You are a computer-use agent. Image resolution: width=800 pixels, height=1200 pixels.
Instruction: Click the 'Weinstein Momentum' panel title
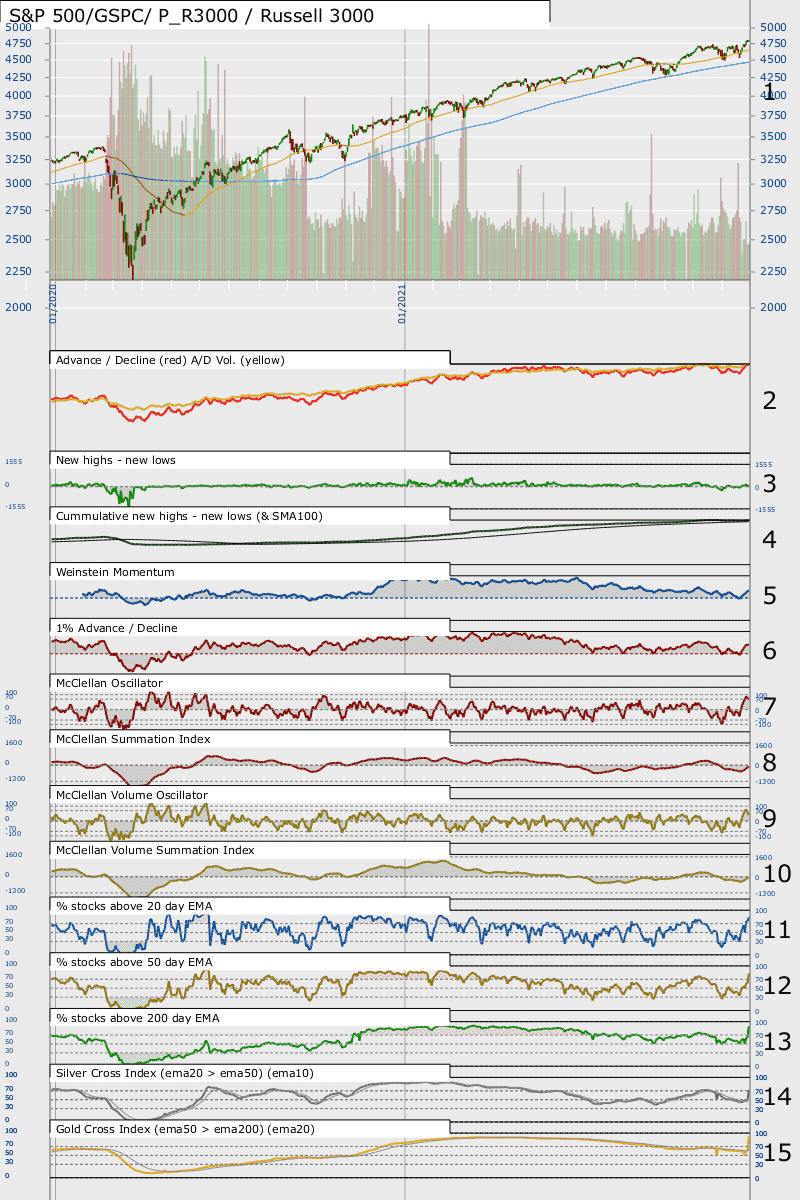(x=116, y=572)
